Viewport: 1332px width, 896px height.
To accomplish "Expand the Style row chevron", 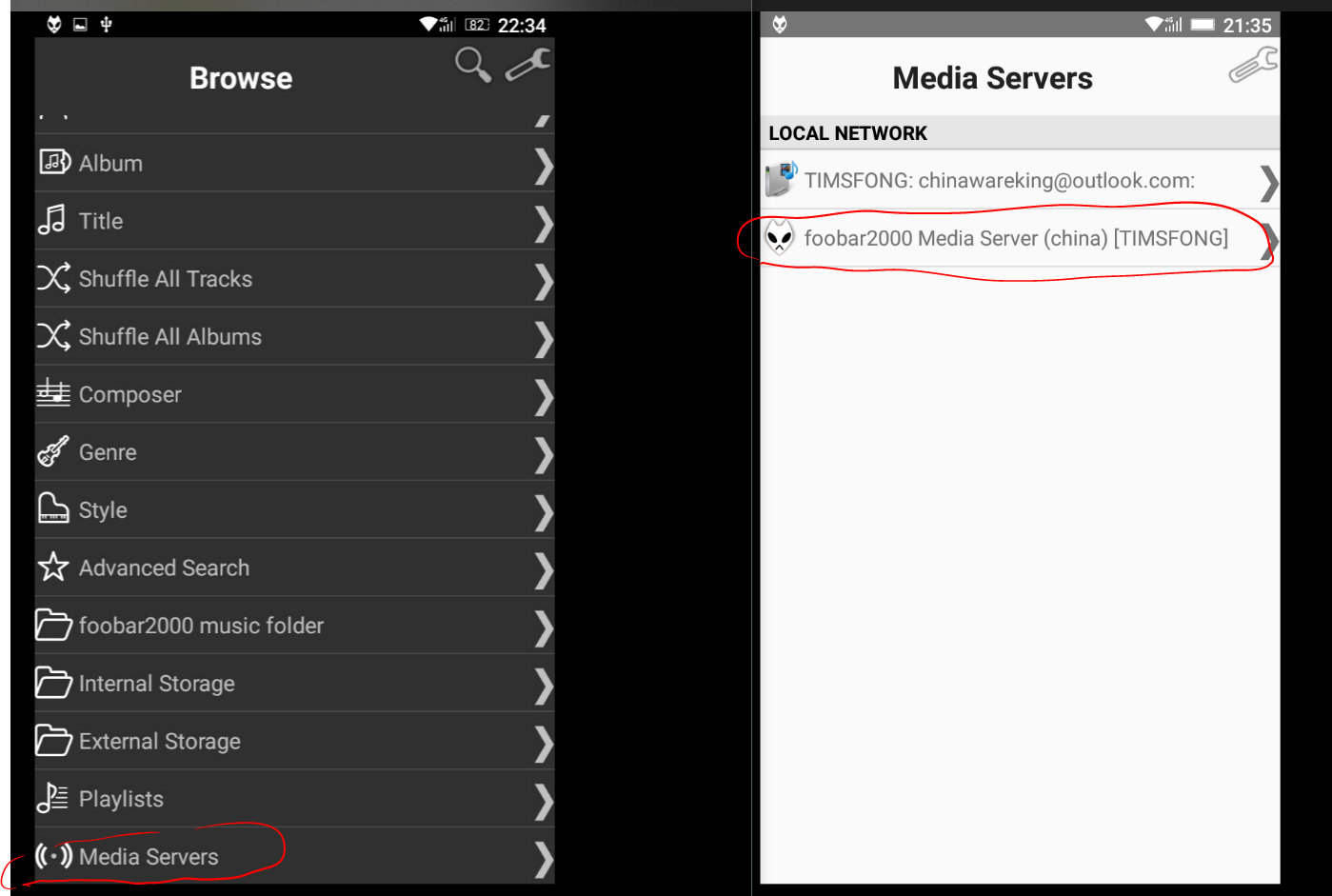I will [544, 512].
